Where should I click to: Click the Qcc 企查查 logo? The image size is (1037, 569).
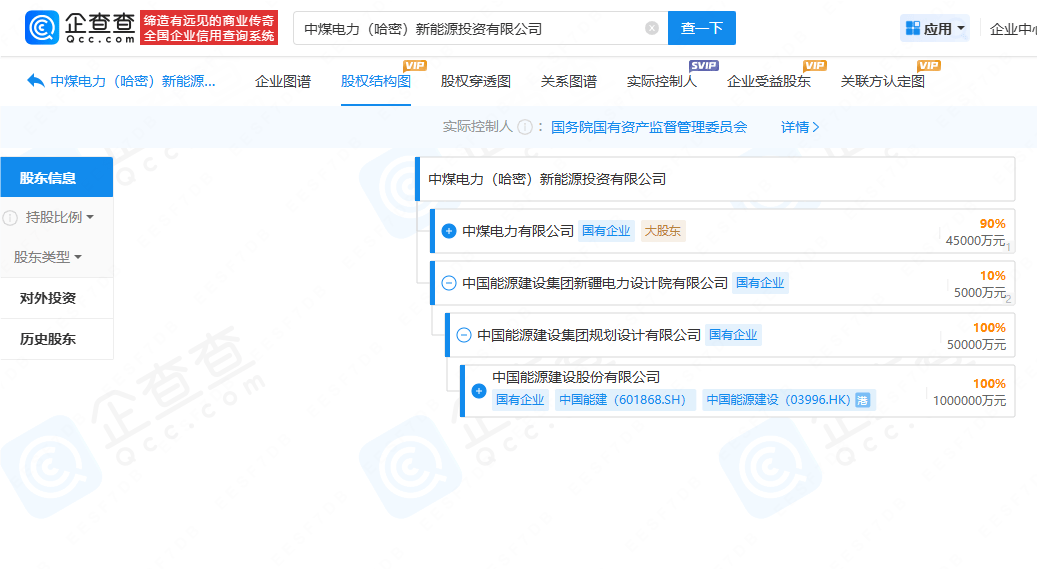(80, 28)
